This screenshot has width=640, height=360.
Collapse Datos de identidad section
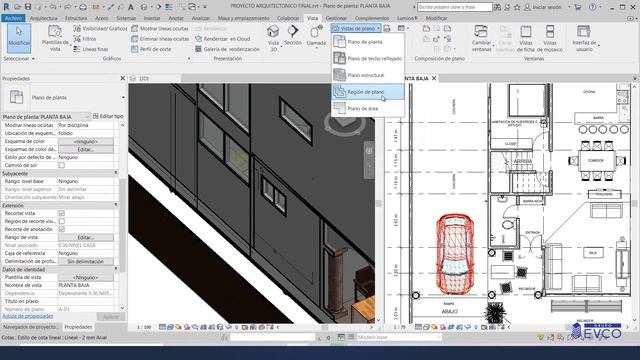[x=116, y=269]
